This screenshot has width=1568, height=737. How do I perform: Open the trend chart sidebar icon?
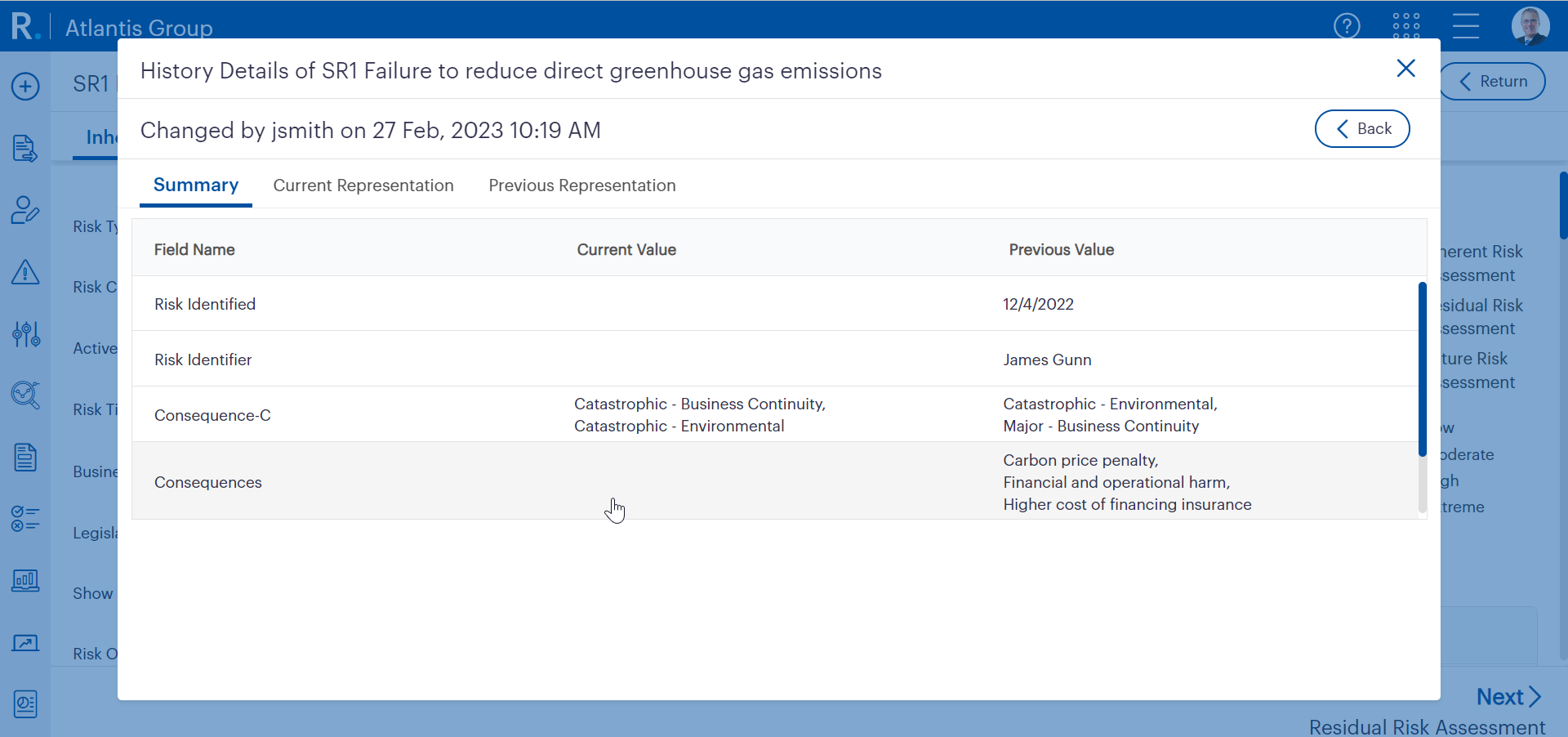(x=25, y=643)
